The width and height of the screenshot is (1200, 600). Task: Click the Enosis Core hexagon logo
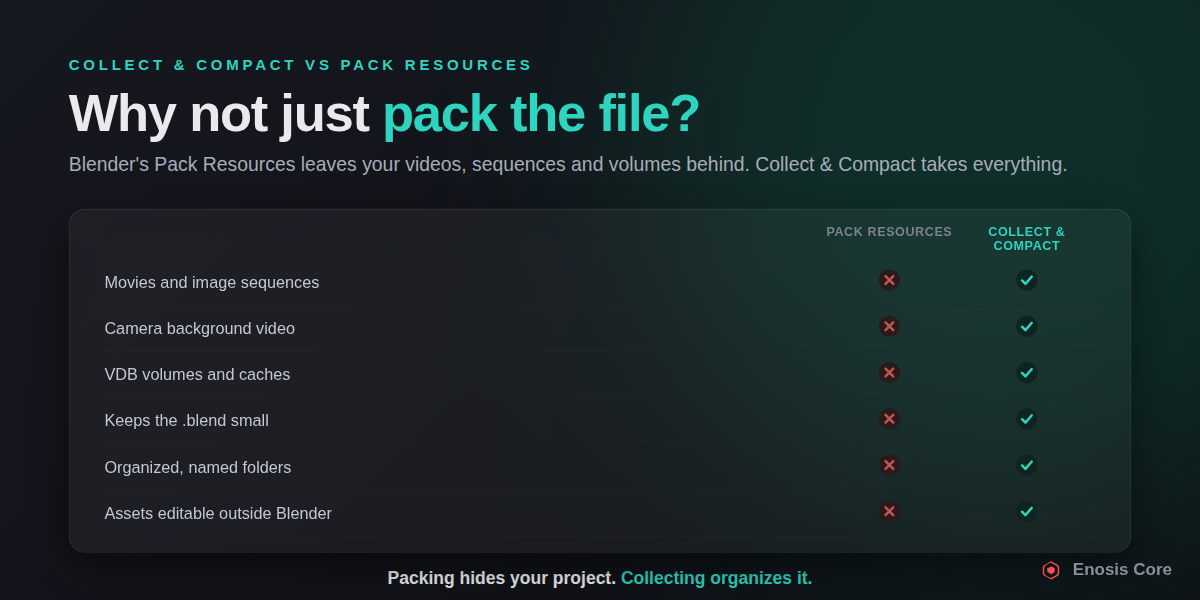pos(1051,570)
